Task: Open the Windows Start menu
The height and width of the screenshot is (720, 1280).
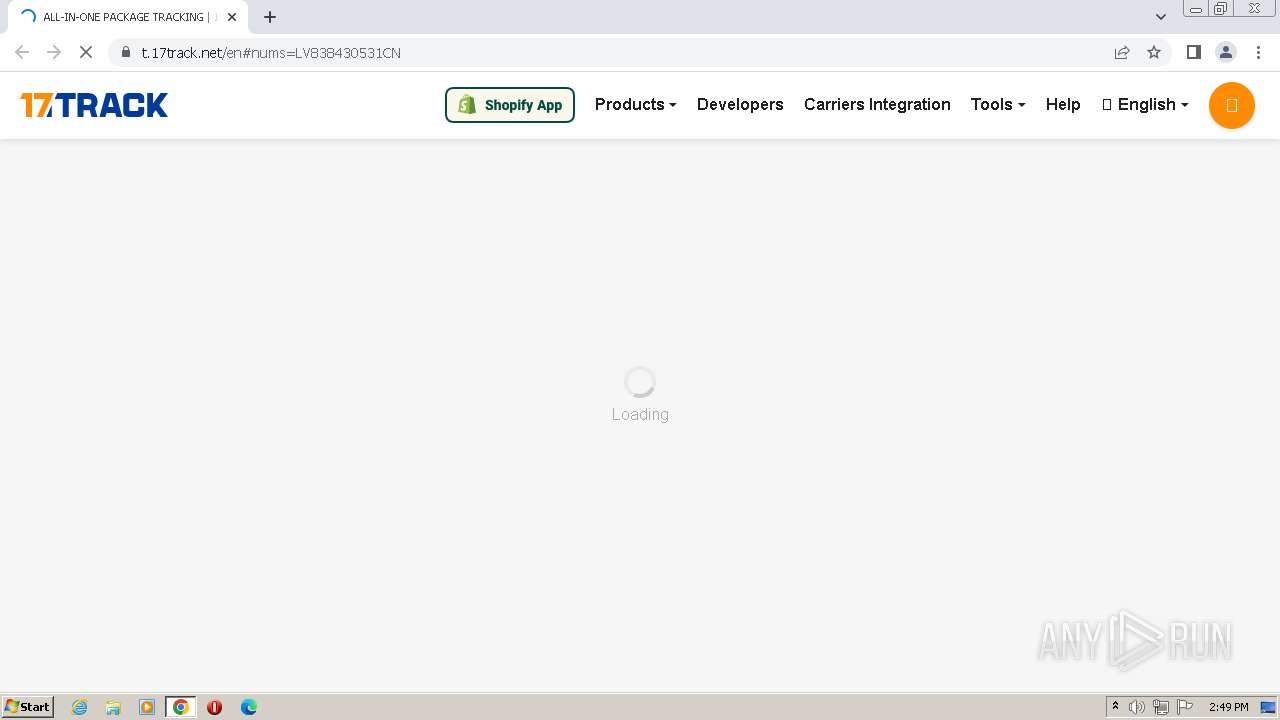Action: 28,706
